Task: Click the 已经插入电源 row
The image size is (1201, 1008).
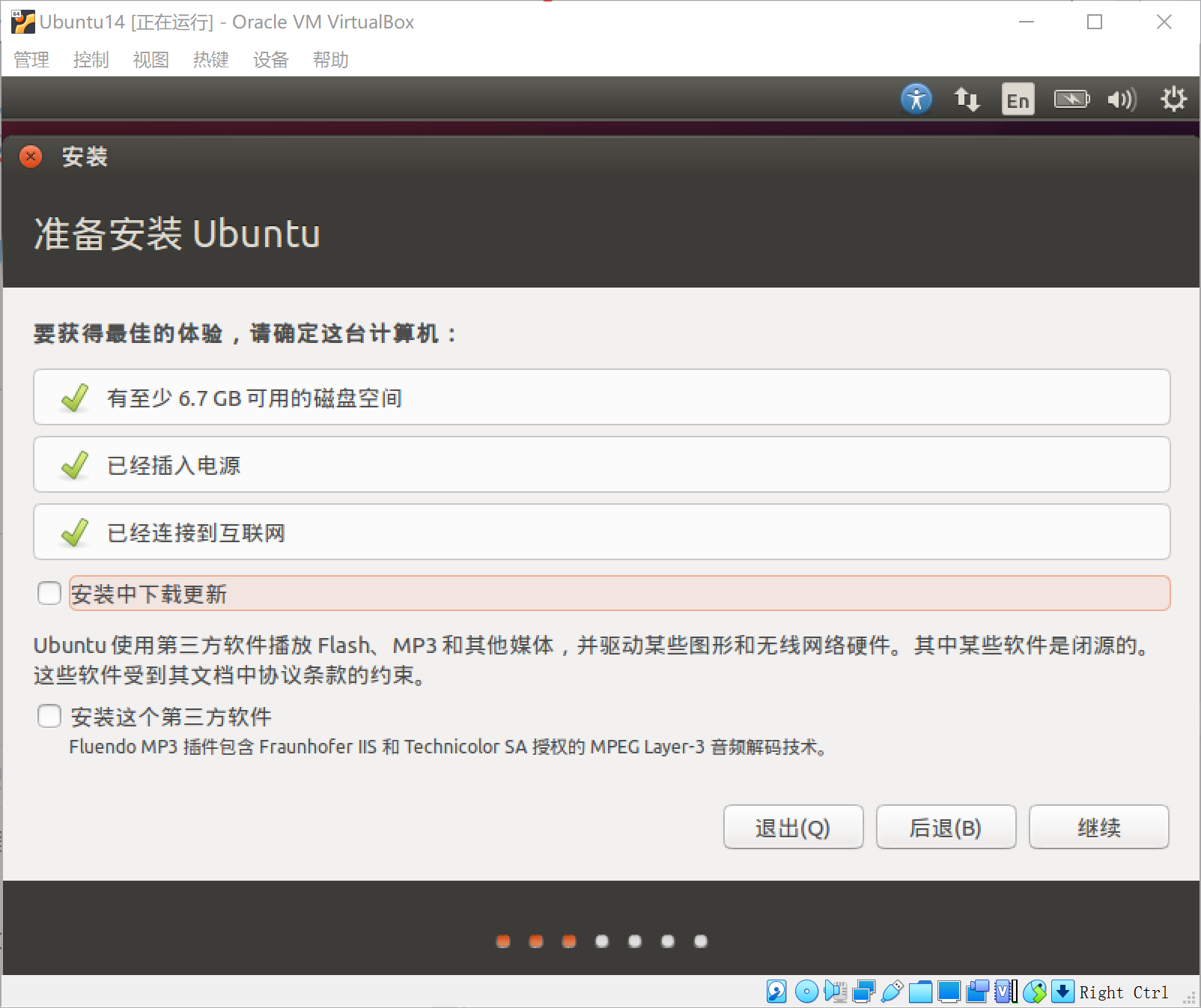Action: point(602,464)
